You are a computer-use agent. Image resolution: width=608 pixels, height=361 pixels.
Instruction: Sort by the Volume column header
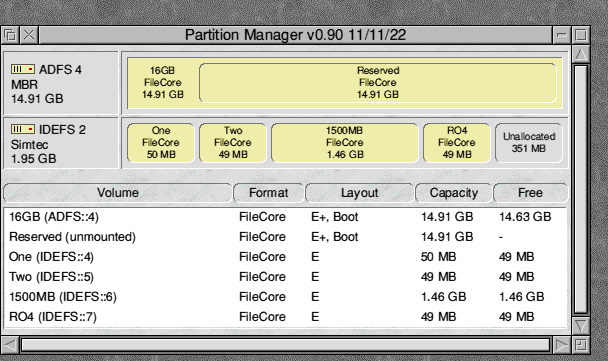tap(118, 193)
